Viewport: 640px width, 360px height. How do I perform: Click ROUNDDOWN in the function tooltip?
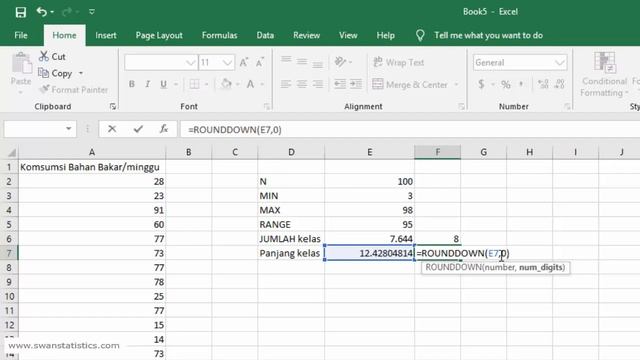coord(453,268)
